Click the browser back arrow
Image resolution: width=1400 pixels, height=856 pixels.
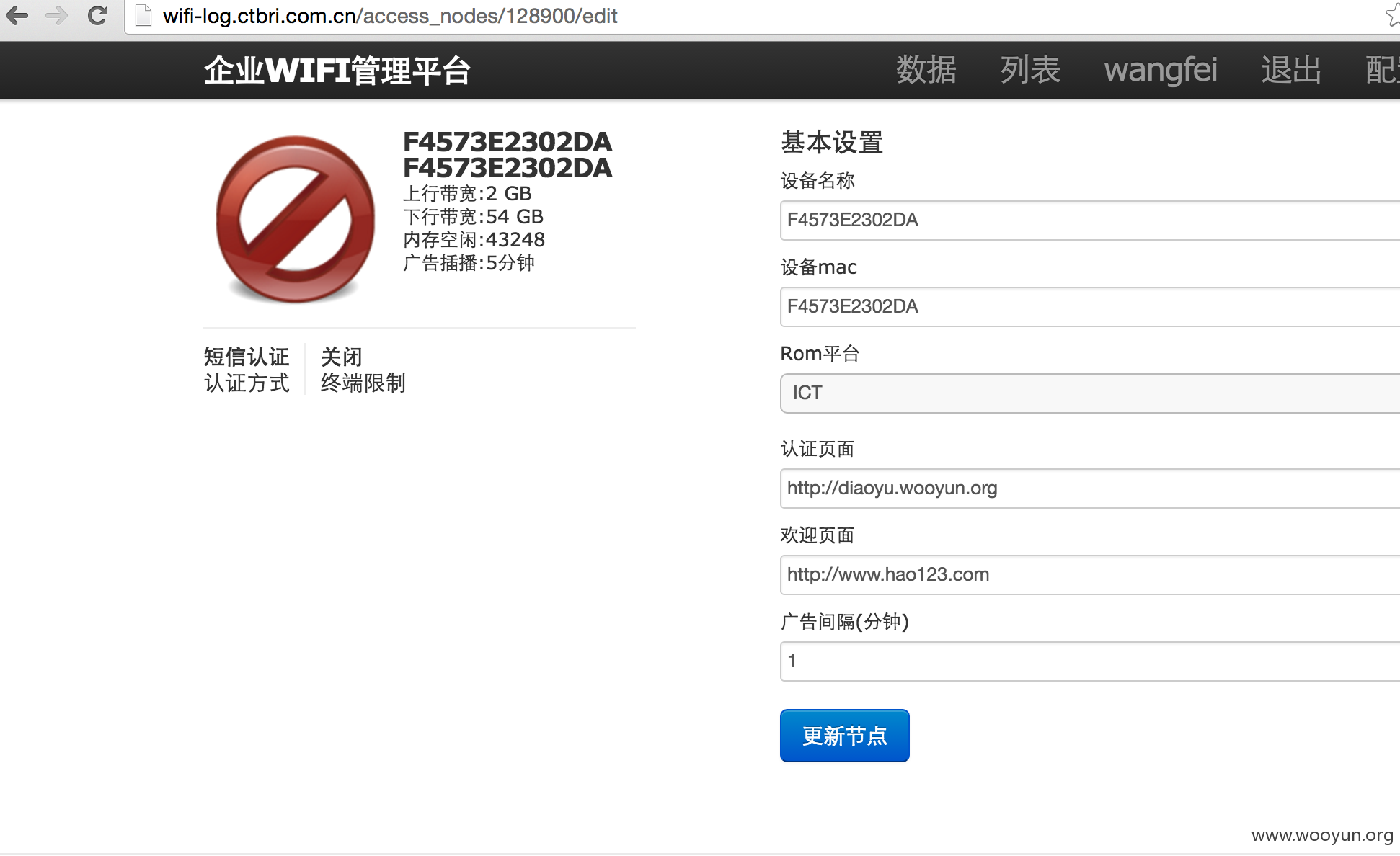(17, 15)
